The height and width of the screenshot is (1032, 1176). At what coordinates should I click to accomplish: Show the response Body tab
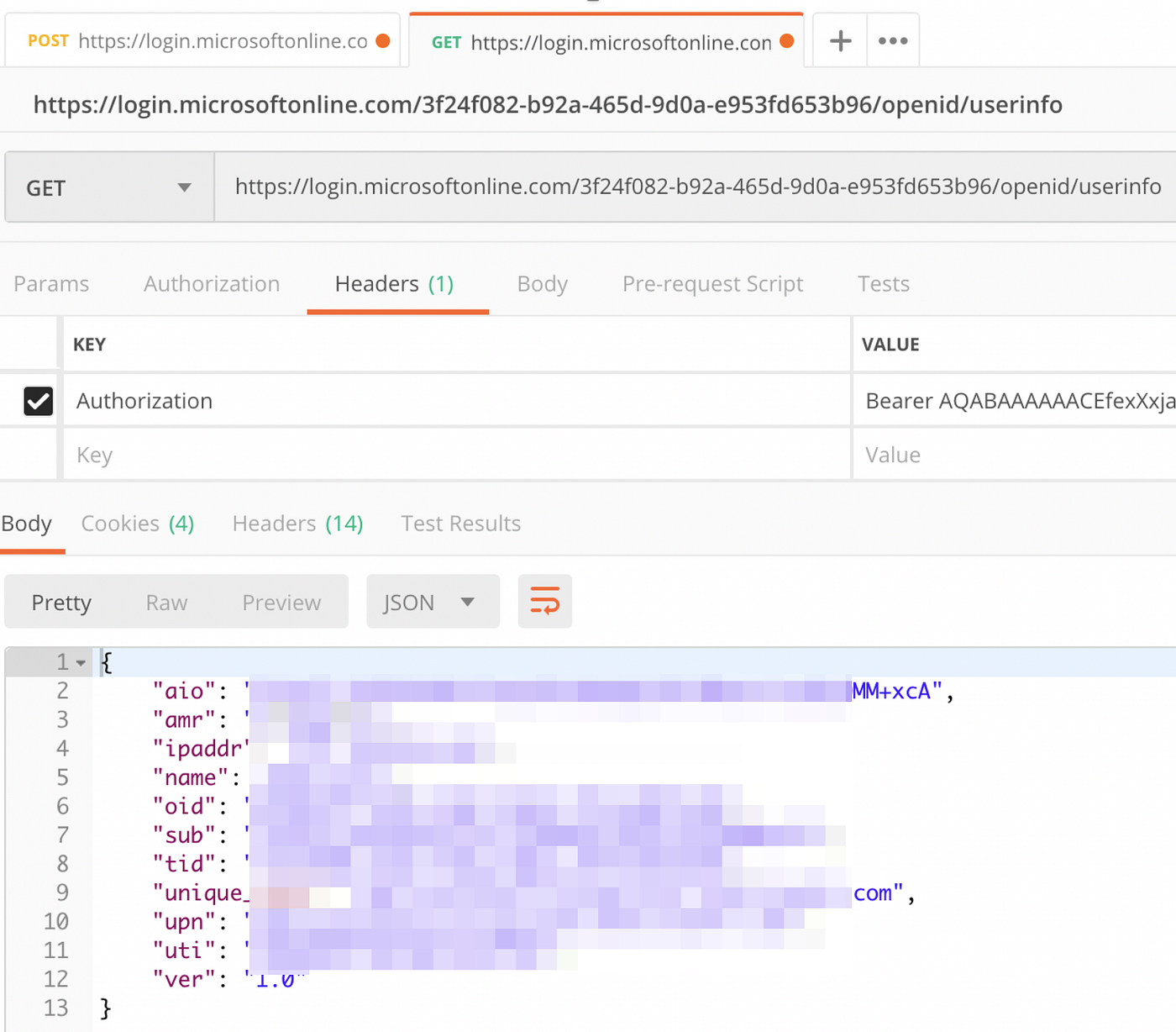coord(27,524)
